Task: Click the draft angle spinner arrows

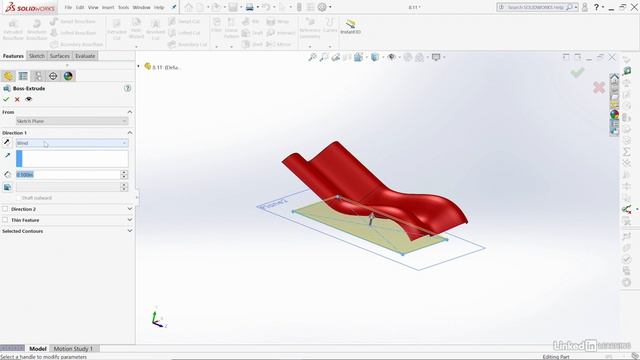Action: tap(124, 187)
